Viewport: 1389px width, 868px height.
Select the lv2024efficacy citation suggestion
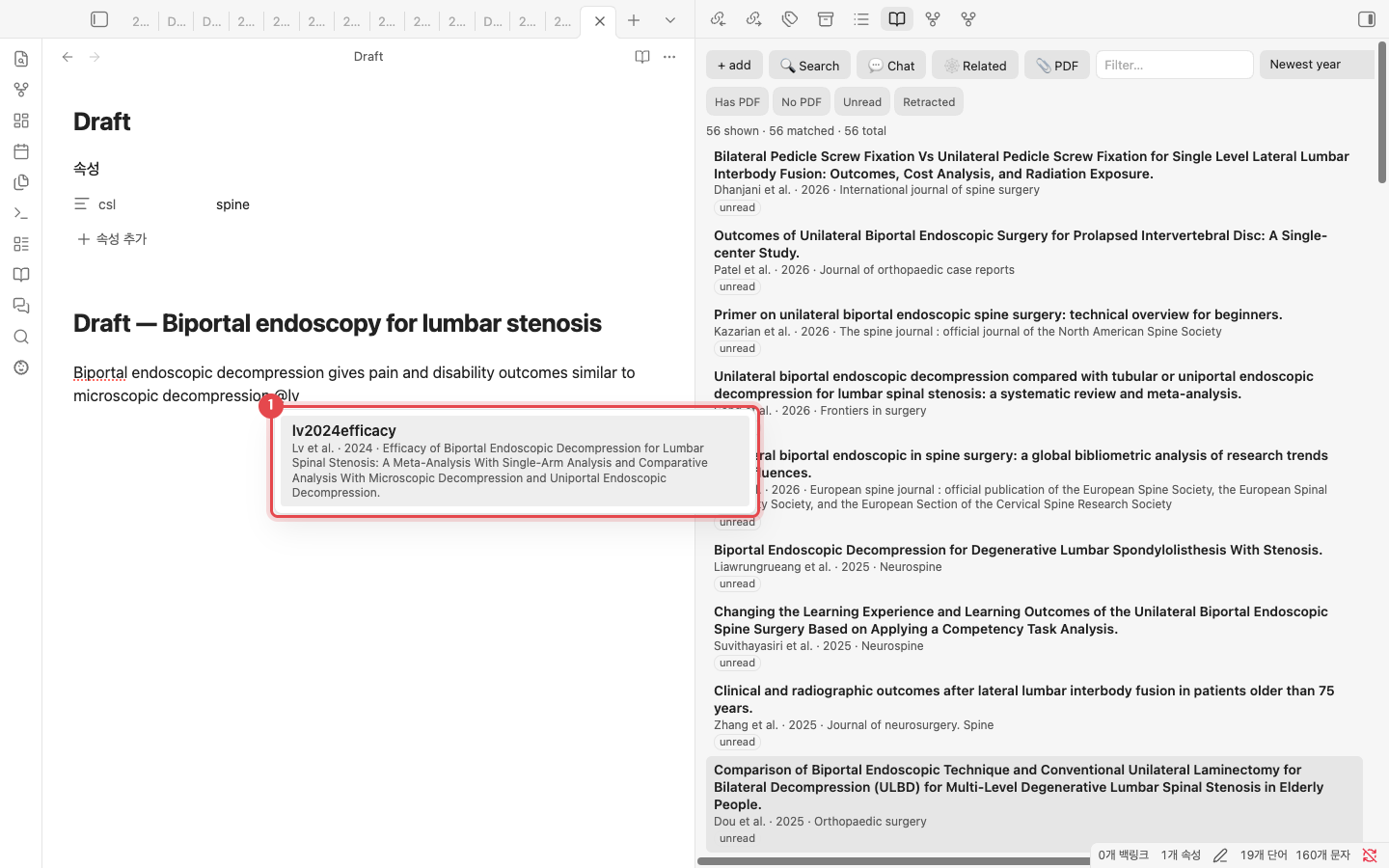515,461
